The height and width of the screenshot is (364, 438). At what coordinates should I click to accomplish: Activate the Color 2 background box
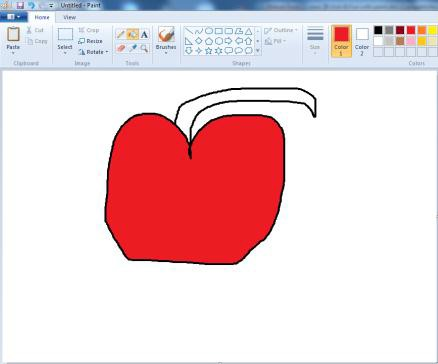pyautogui.click(x=362, y=41)
